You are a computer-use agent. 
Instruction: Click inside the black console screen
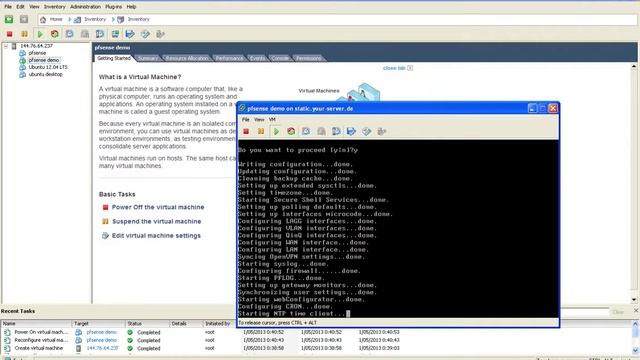398,229
